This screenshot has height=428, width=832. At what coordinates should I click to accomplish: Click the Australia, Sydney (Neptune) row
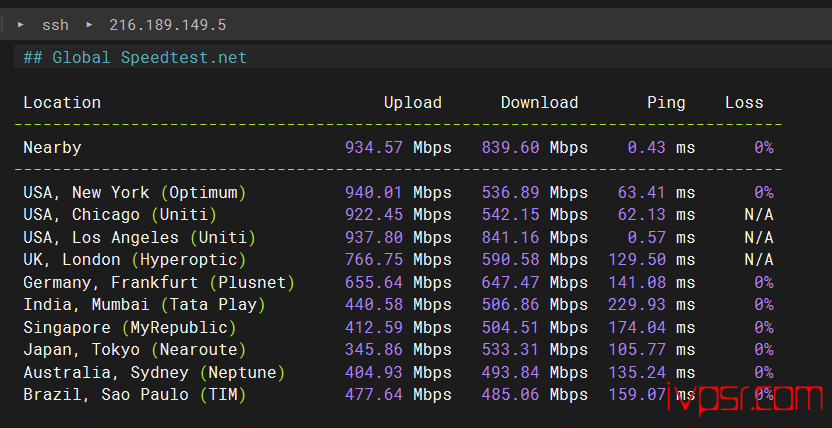[x=154, y=372]
